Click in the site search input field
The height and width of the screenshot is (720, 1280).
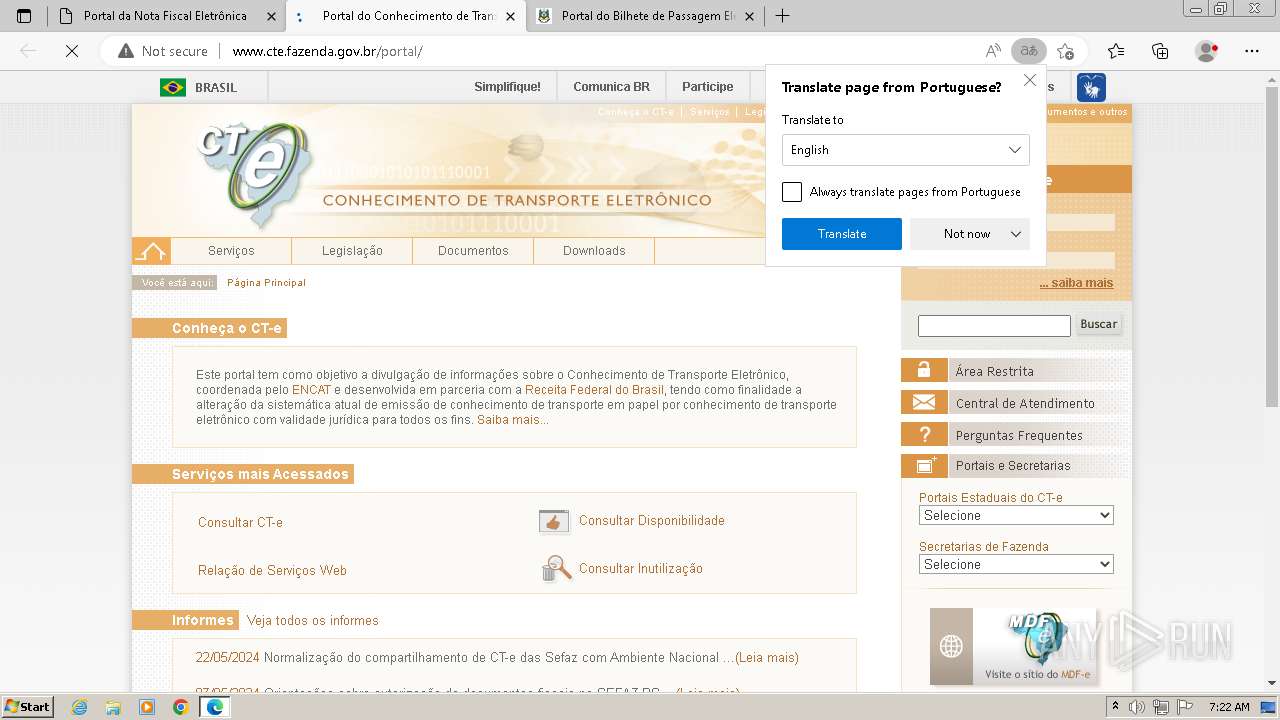click(x=994, y=325)
